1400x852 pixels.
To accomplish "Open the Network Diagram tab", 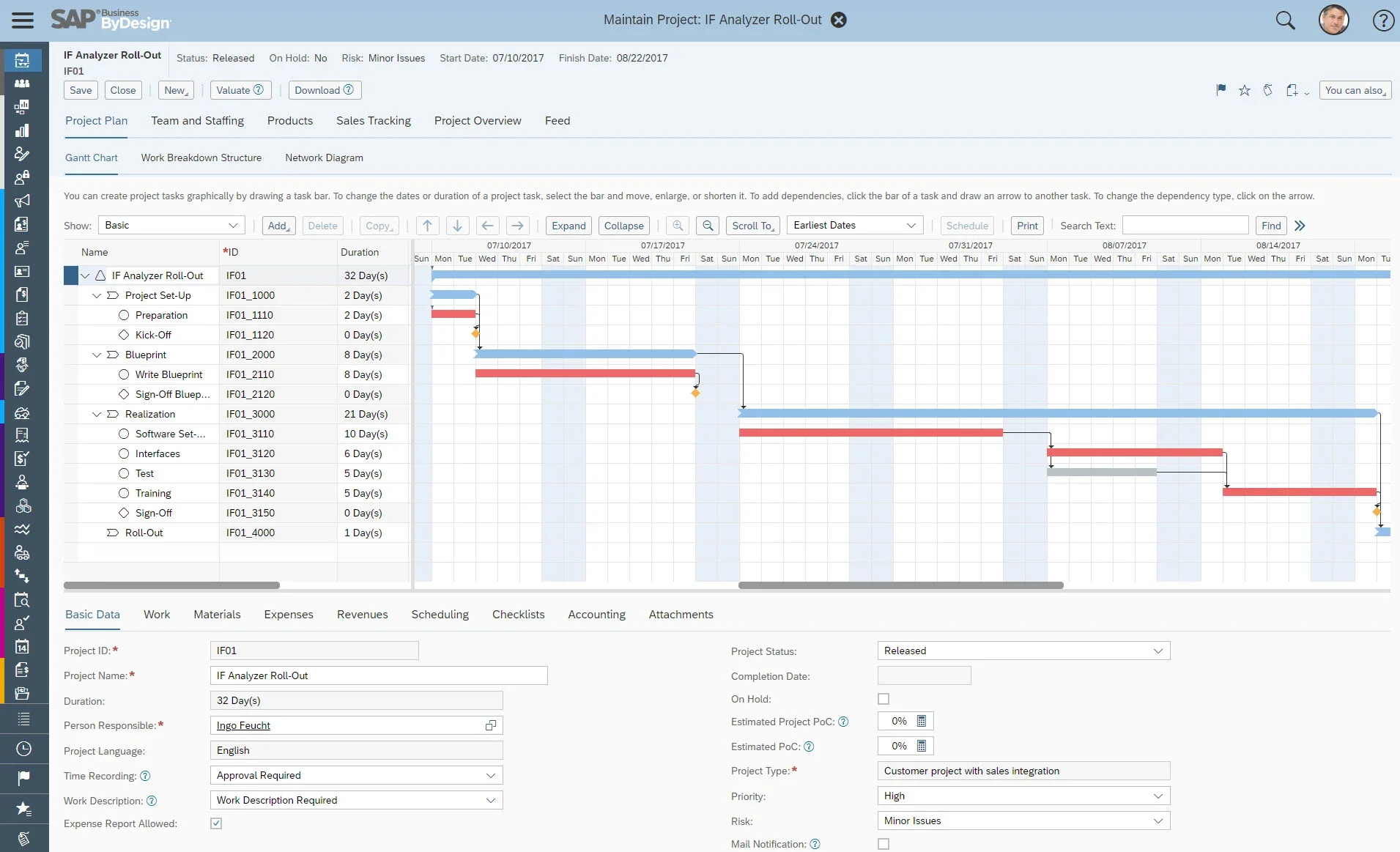I will (324, 158).
